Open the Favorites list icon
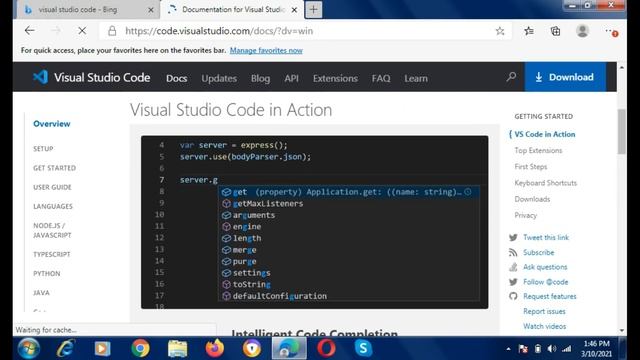 click(529, 31)
